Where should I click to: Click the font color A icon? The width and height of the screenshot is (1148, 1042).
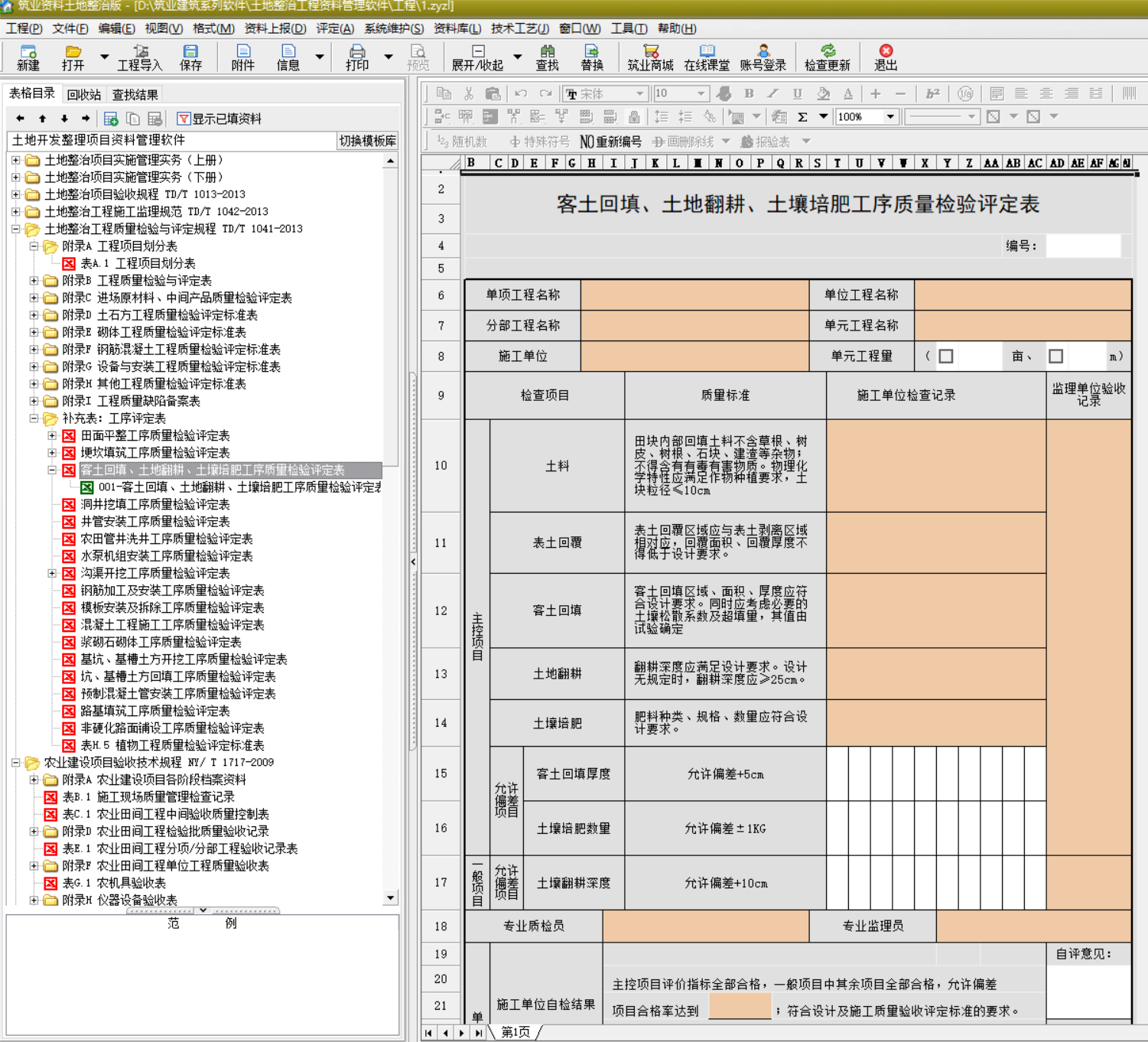pyautogui.click(x=847, y=93)
